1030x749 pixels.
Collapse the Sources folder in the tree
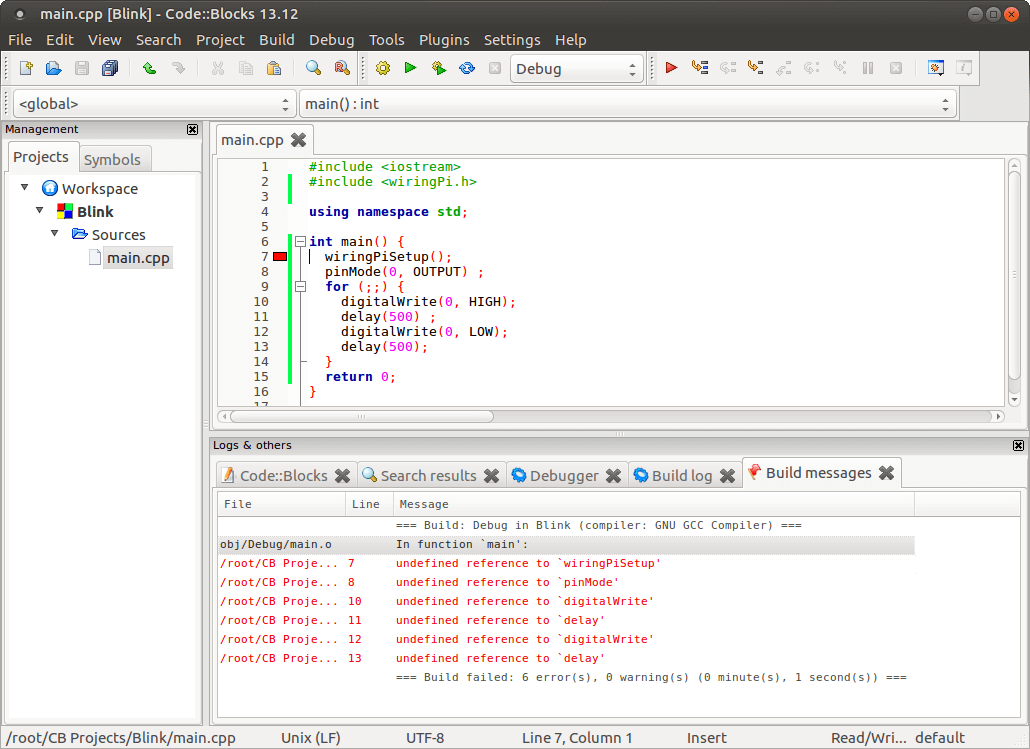click(x=55, y=233)
